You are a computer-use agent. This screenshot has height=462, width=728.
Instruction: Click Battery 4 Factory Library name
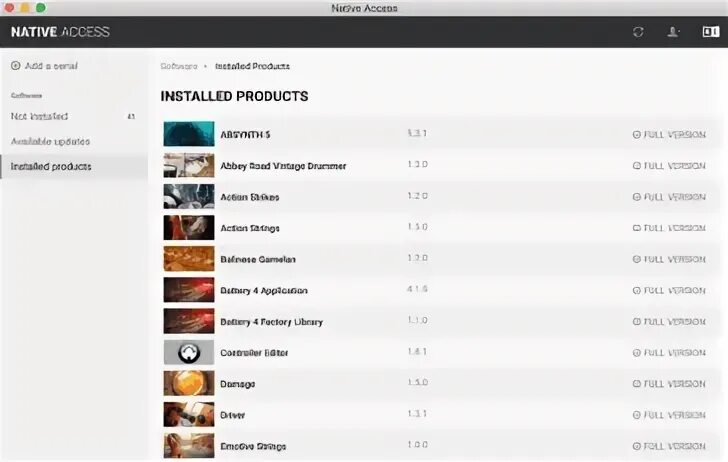tap(272, 321)
